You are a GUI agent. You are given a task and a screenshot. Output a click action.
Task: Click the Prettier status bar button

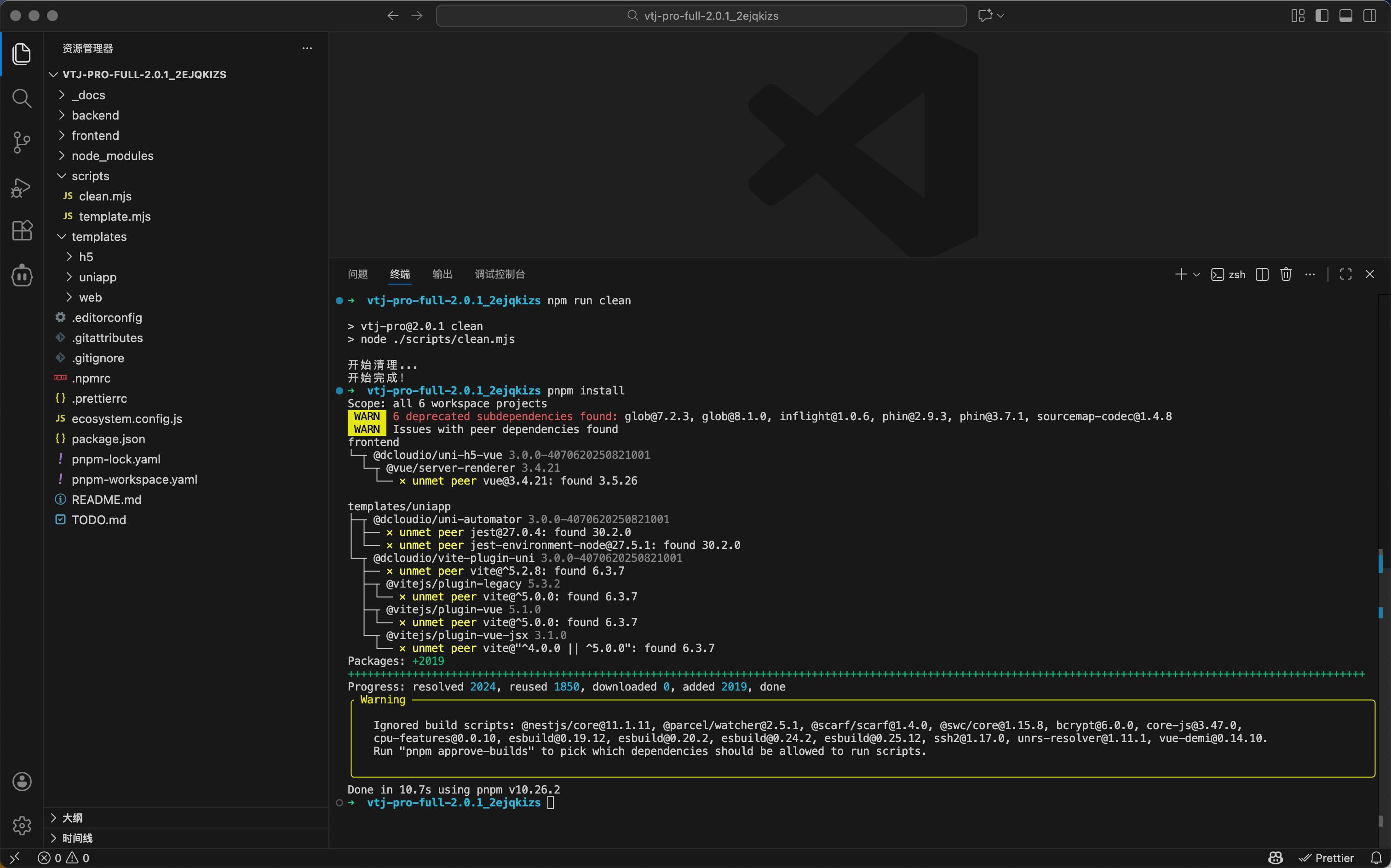point(1327,858)
